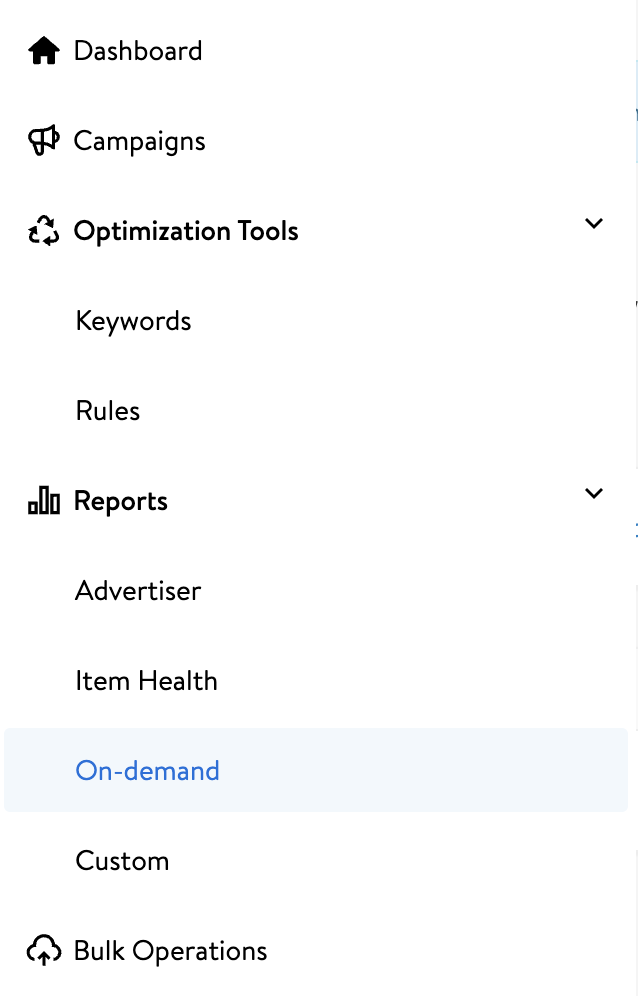The image size is (638, 996).
Task: Click the Bulk Operations cloud upload icon
Action: click(x=44, y=950)
